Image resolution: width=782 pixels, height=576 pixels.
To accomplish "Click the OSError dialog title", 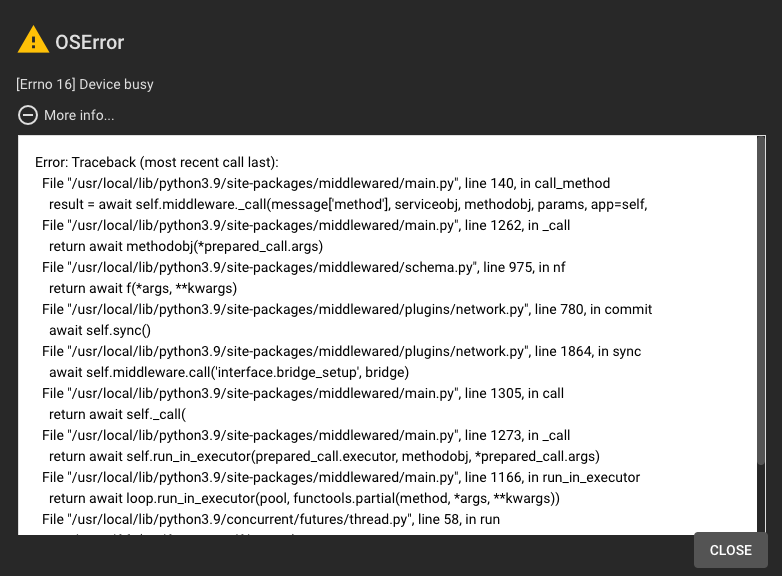I will pyautogui.click(x=90, y=42).
